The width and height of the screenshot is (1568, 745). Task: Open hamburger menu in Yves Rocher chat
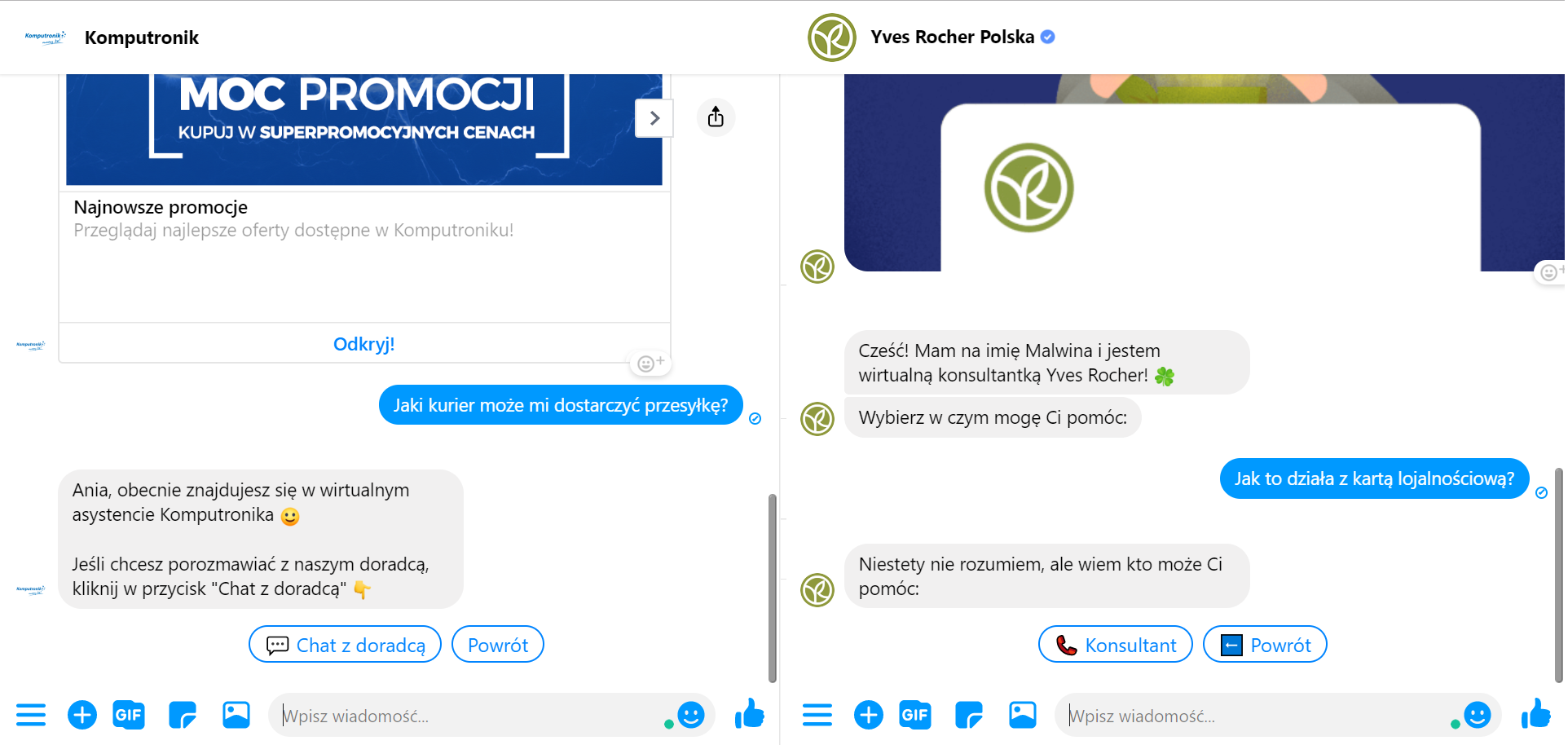coord(817,716)
